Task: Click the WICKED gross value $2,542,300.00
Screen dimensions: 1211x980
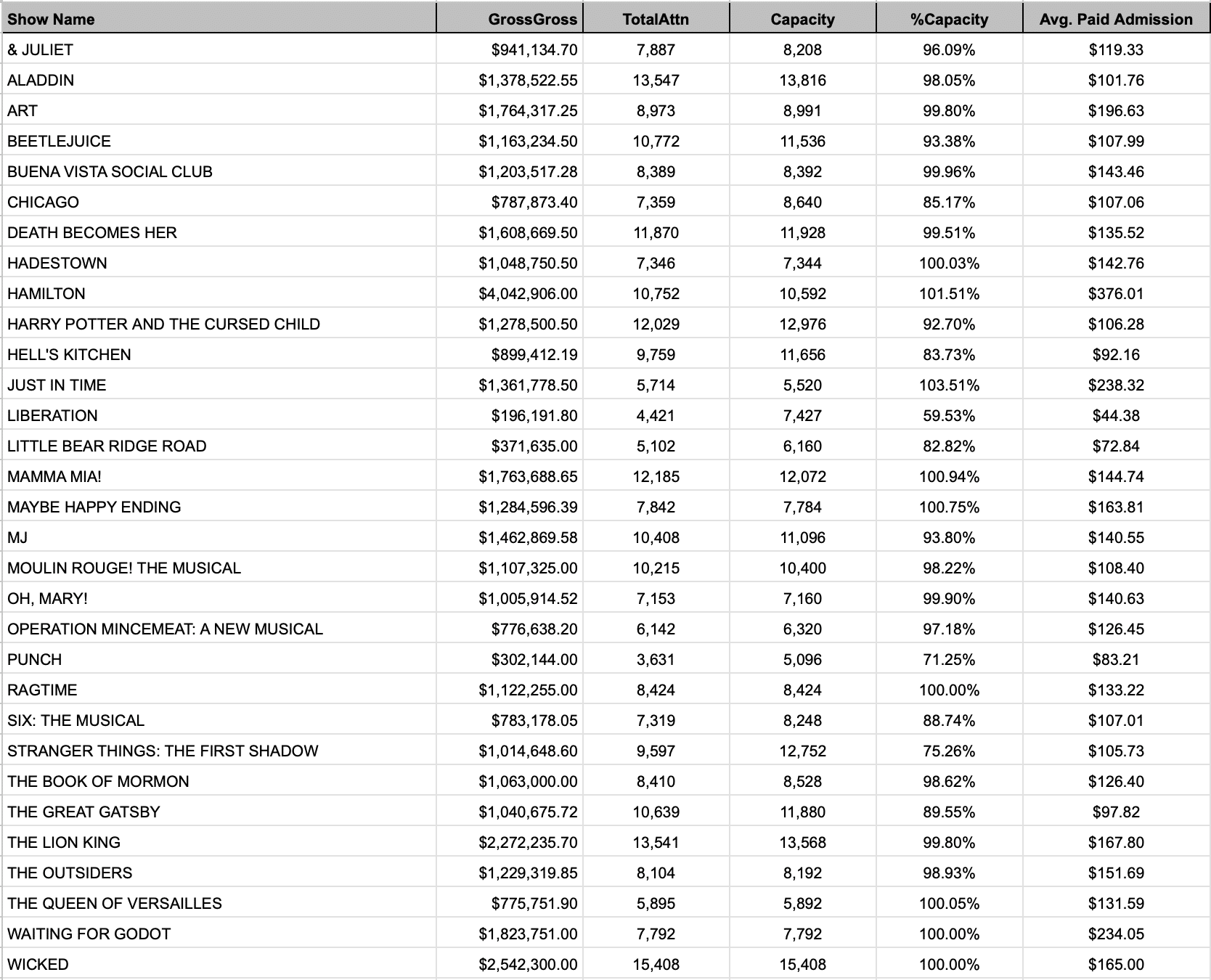Action: tap(528, 965)
